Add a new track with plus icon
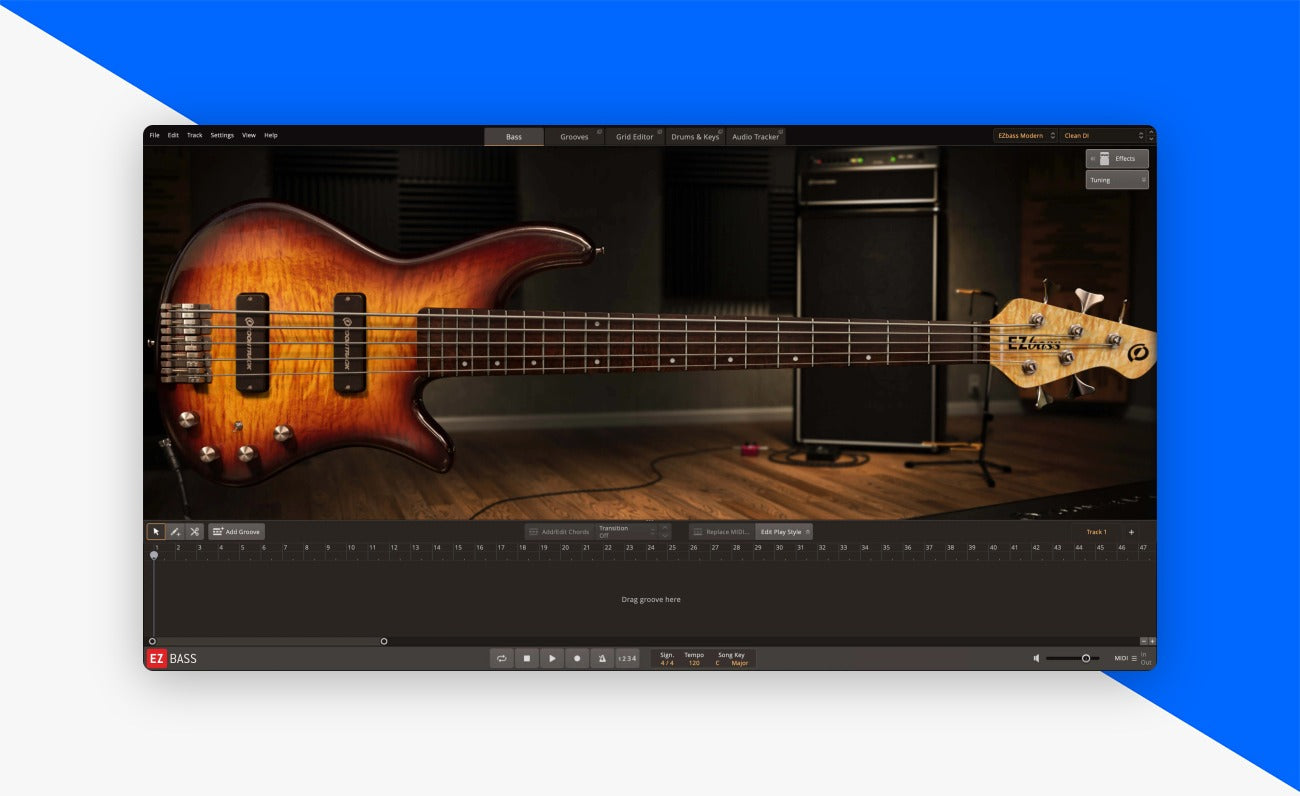Image resolution: width=1300 pixels, height=796 pixels. coord(1132,532)
